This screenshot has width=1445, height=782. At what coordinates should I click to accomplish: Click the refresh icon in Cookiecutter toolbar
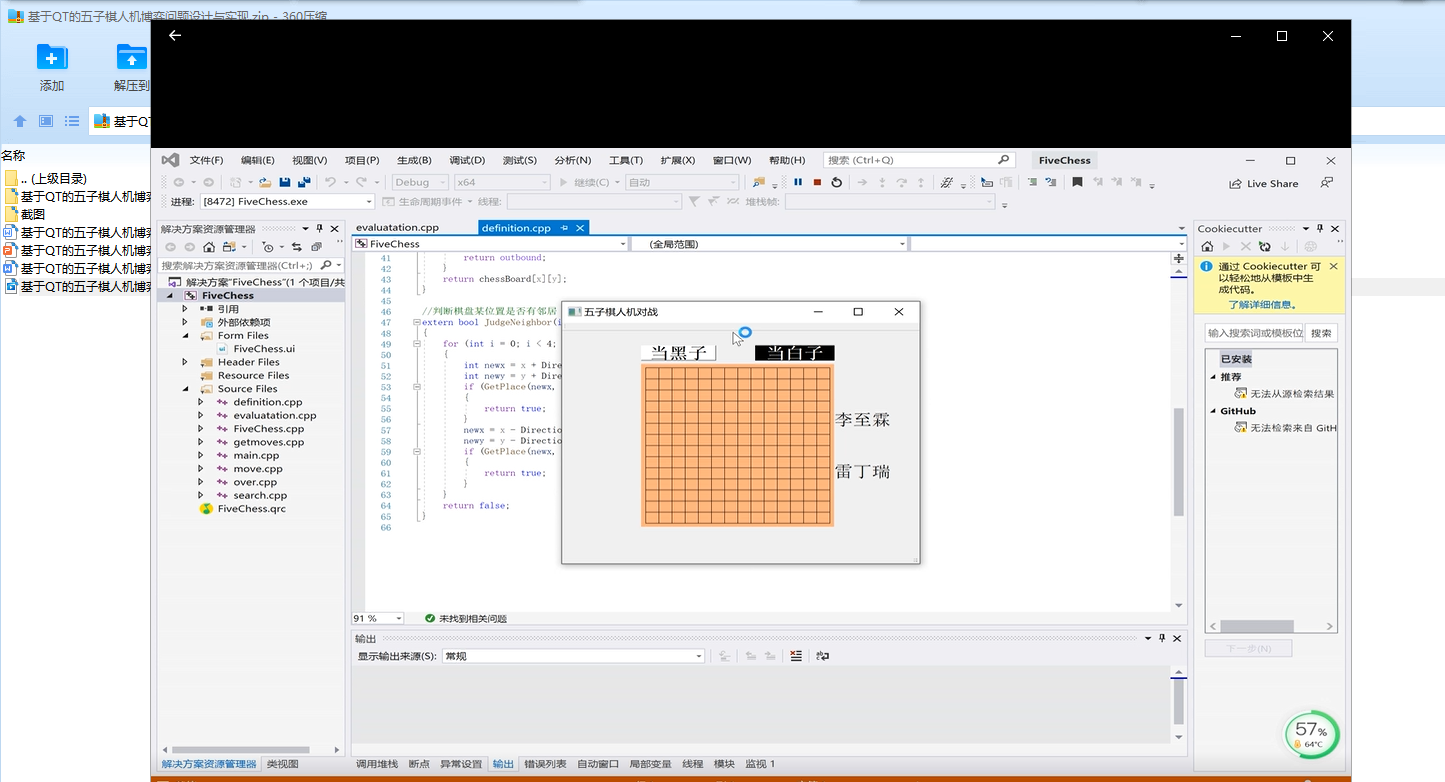pyautogui.click(x=1265, y=246)
